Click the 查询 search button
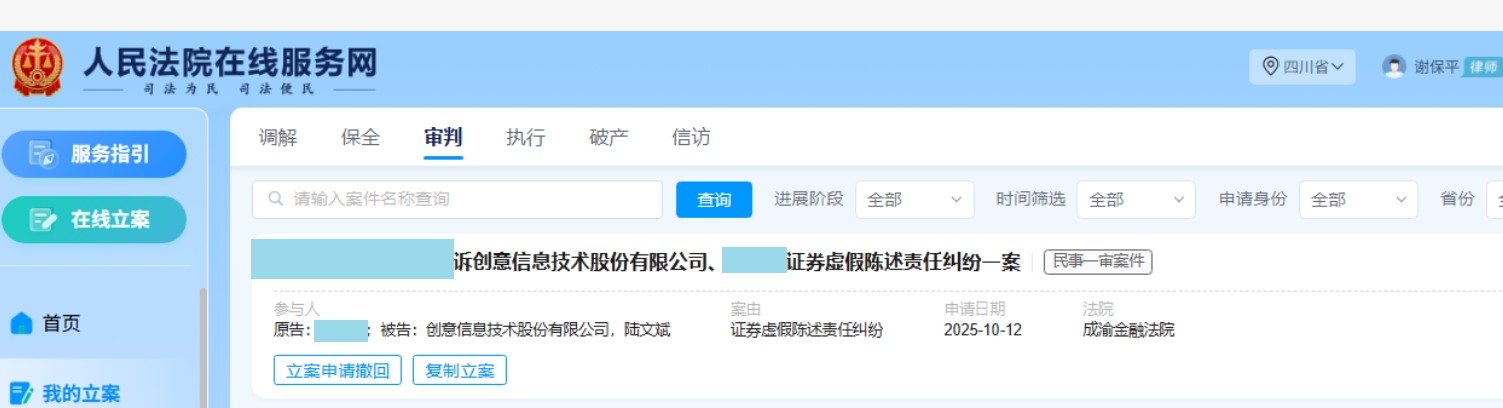1503x408 pixels. [714, 199]
